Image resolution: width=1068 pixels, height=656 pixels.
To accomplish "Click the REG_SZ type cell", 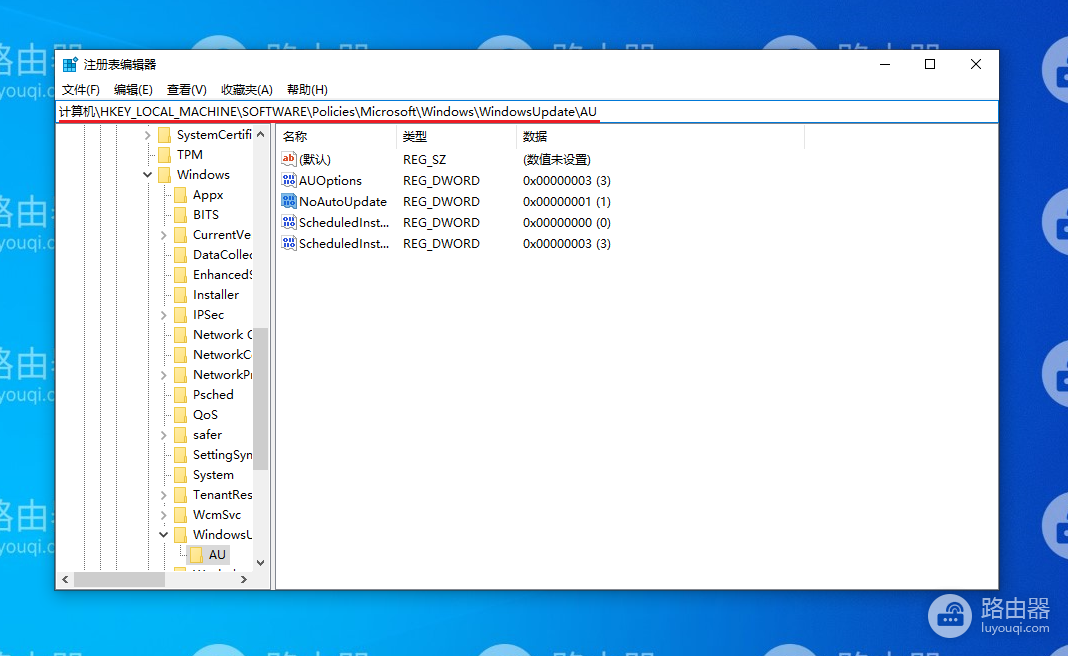I will click(424, 159).
